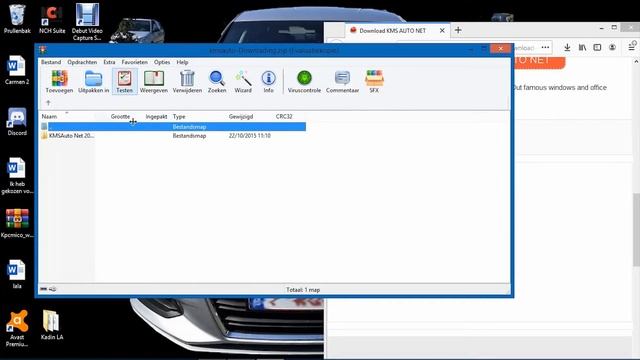Open the Help menu in WinRAR

point(182,62)
